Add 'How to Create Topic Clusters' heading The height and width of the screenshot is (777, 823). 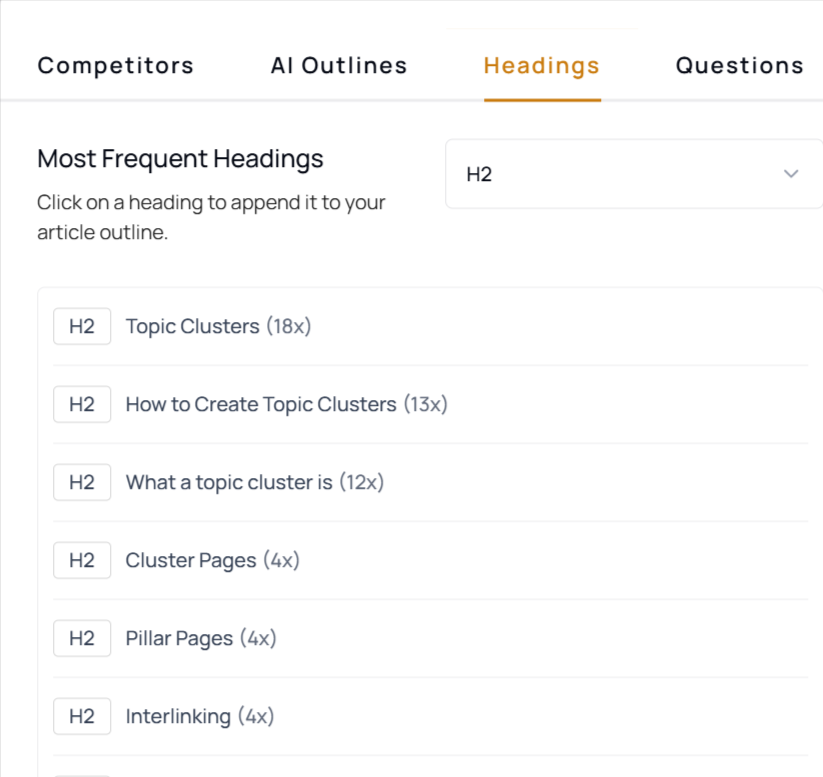(x=286, y=404)
